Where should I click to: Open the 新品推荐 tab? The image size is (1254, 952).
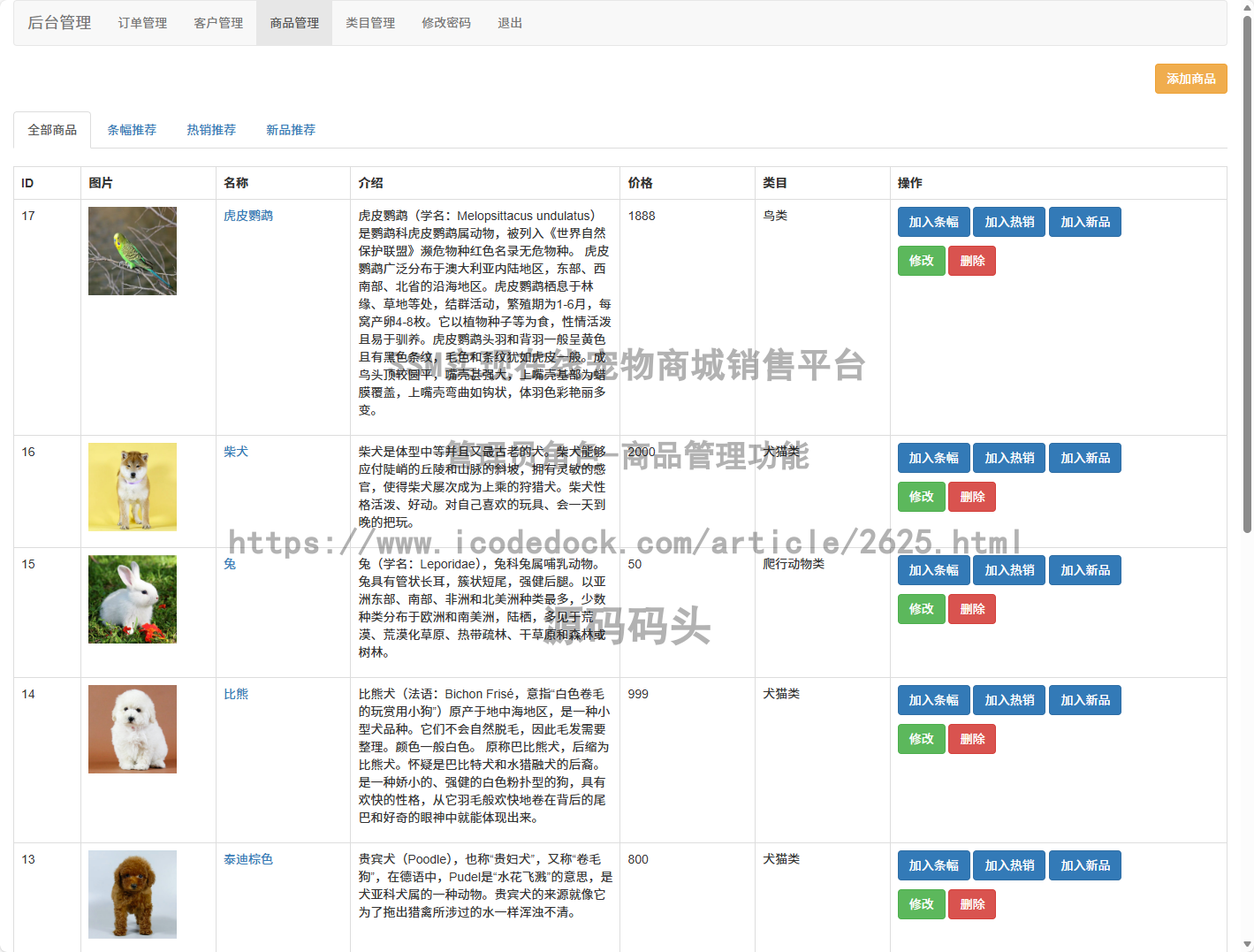pyautogui.click(x=291, y=130)
